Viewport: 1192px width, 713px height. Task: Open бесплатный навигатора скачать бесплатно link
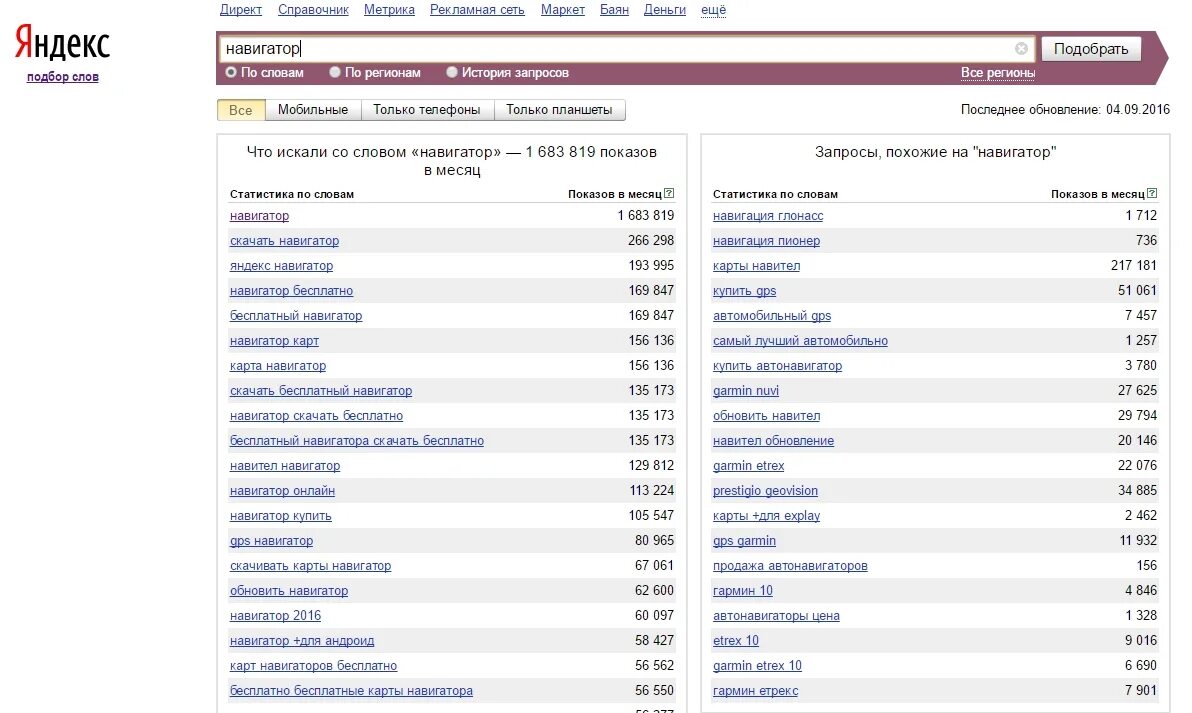coord(357,441)
